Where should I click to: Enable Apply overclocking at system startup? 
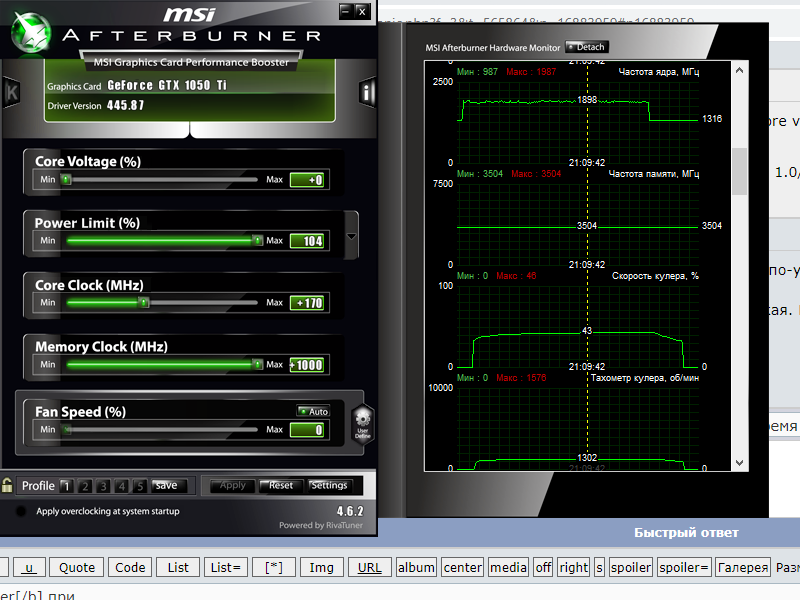point(21,511)
